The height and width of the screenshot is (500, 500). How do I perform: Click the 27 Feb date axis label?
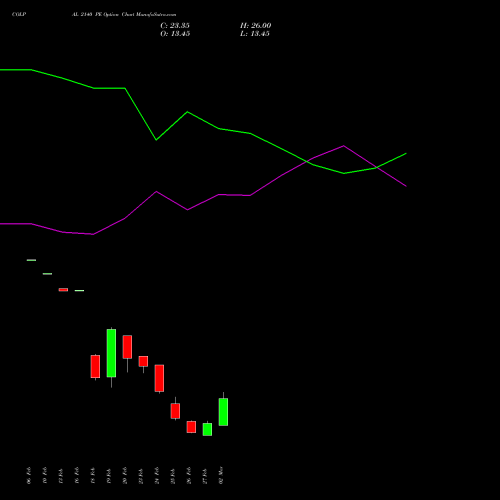click(205, 475)
